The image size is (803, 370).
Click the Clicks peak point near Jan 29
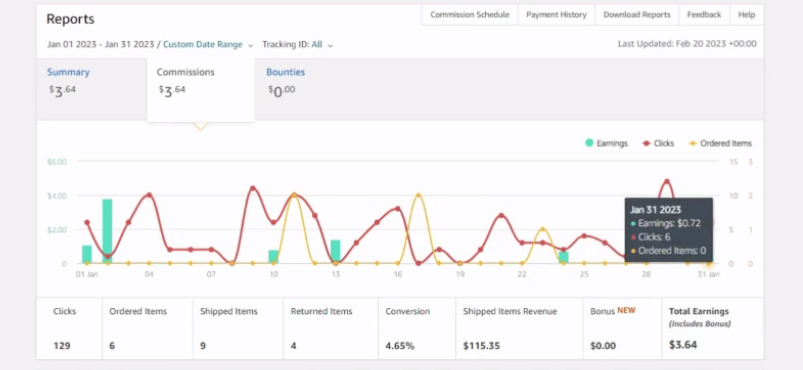667,181
